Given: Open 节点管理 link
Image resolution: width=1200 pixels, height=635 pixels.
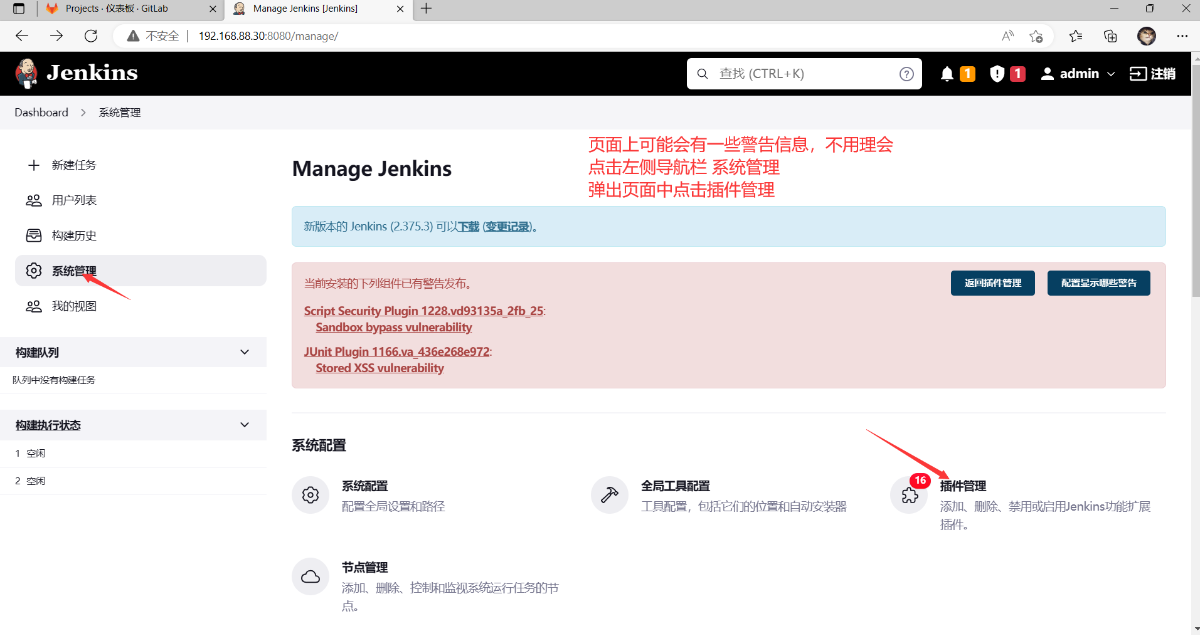Looking at the screenshot, I should point(365,567).
